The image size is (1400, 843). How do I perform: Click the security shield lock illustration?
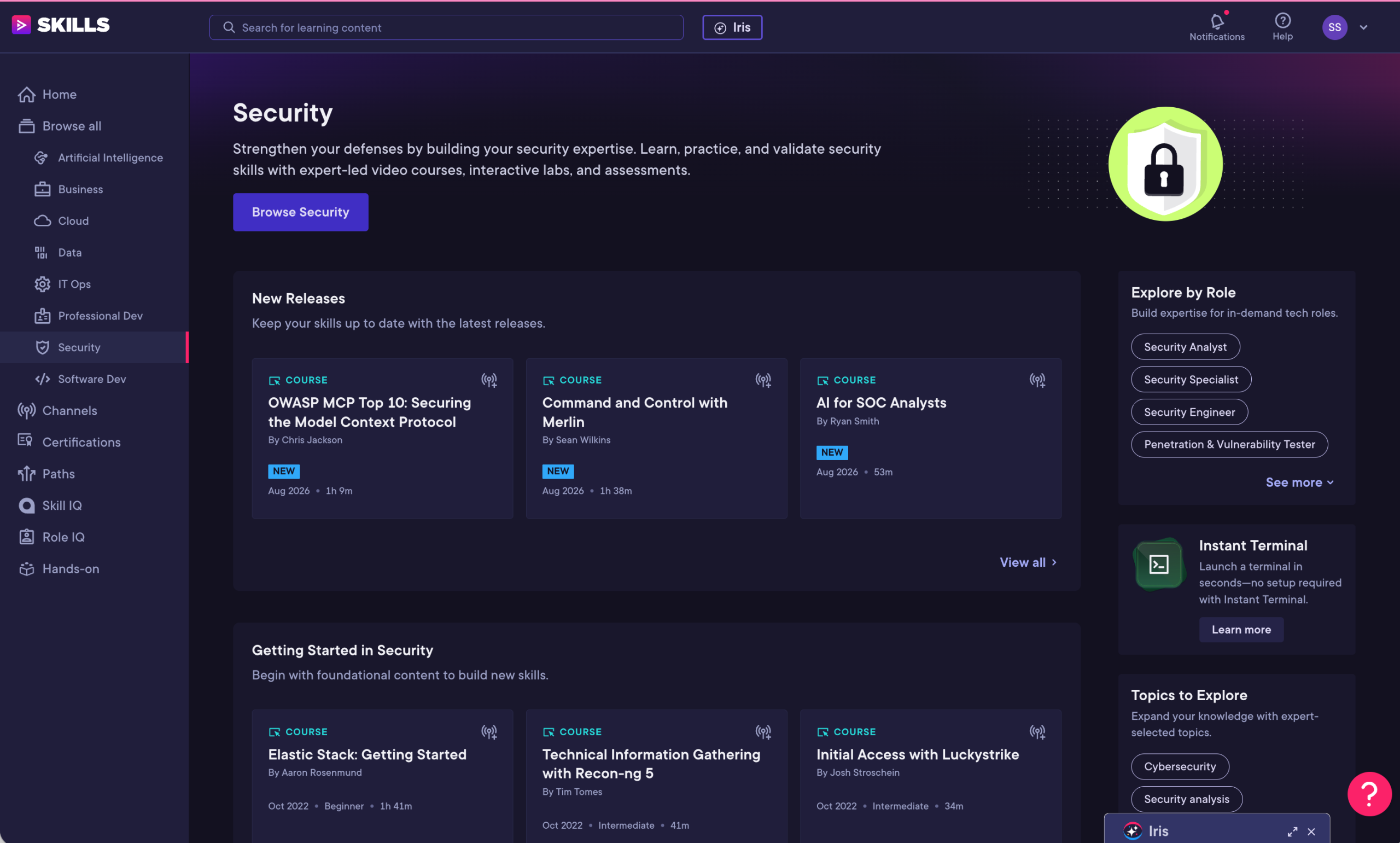pyautogui.click(x=1165, y=164)
